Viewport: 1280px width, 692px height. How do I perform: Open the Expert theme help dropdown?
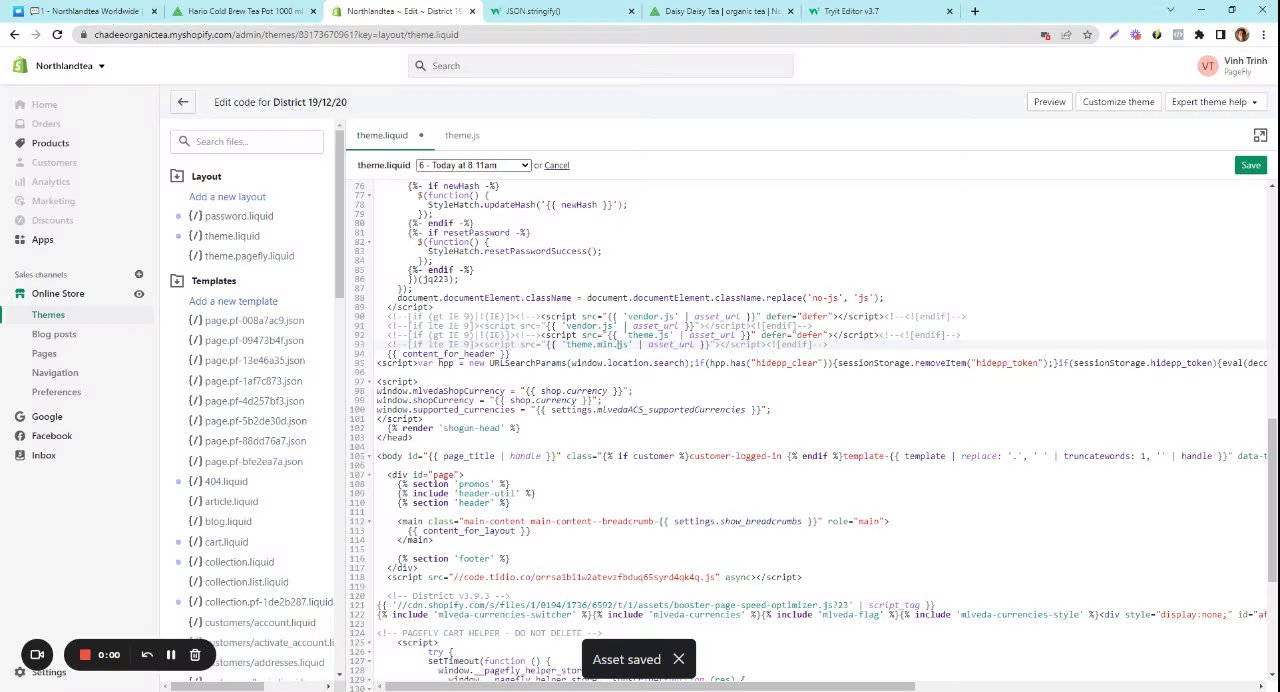(1214, 102)
